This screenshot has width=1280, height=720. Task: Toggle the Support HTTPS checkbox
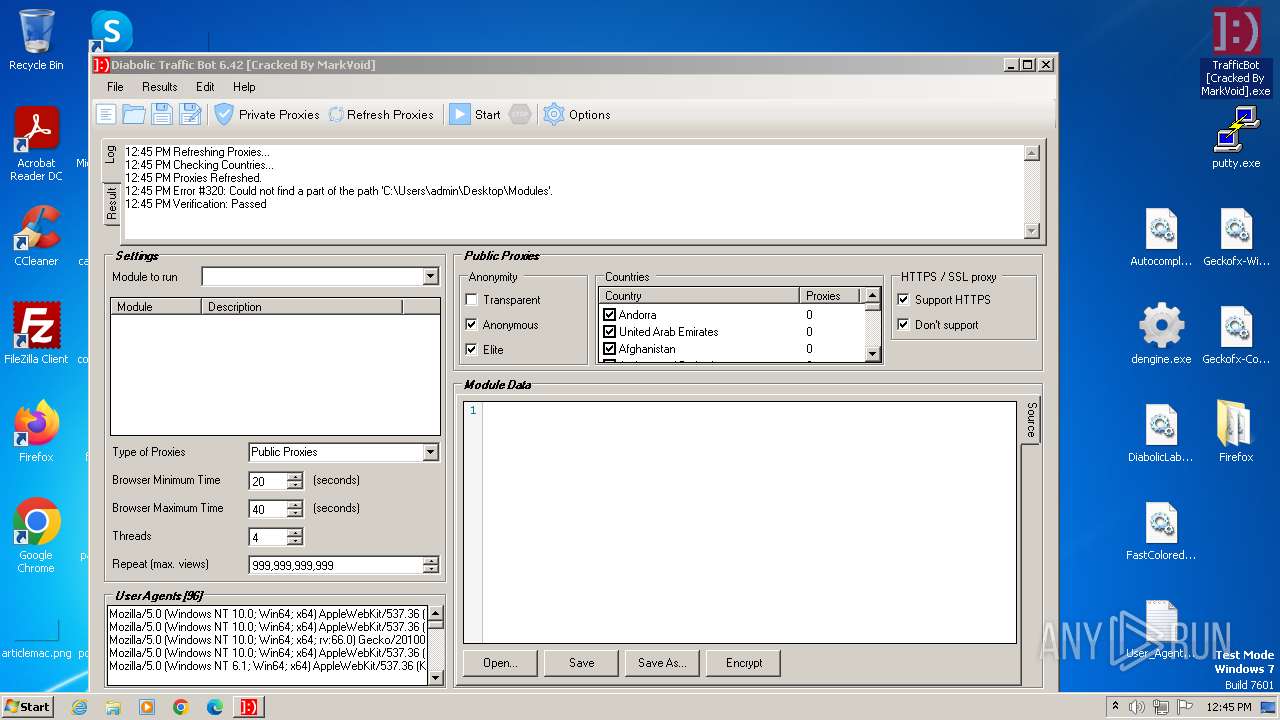pos(903,300)
